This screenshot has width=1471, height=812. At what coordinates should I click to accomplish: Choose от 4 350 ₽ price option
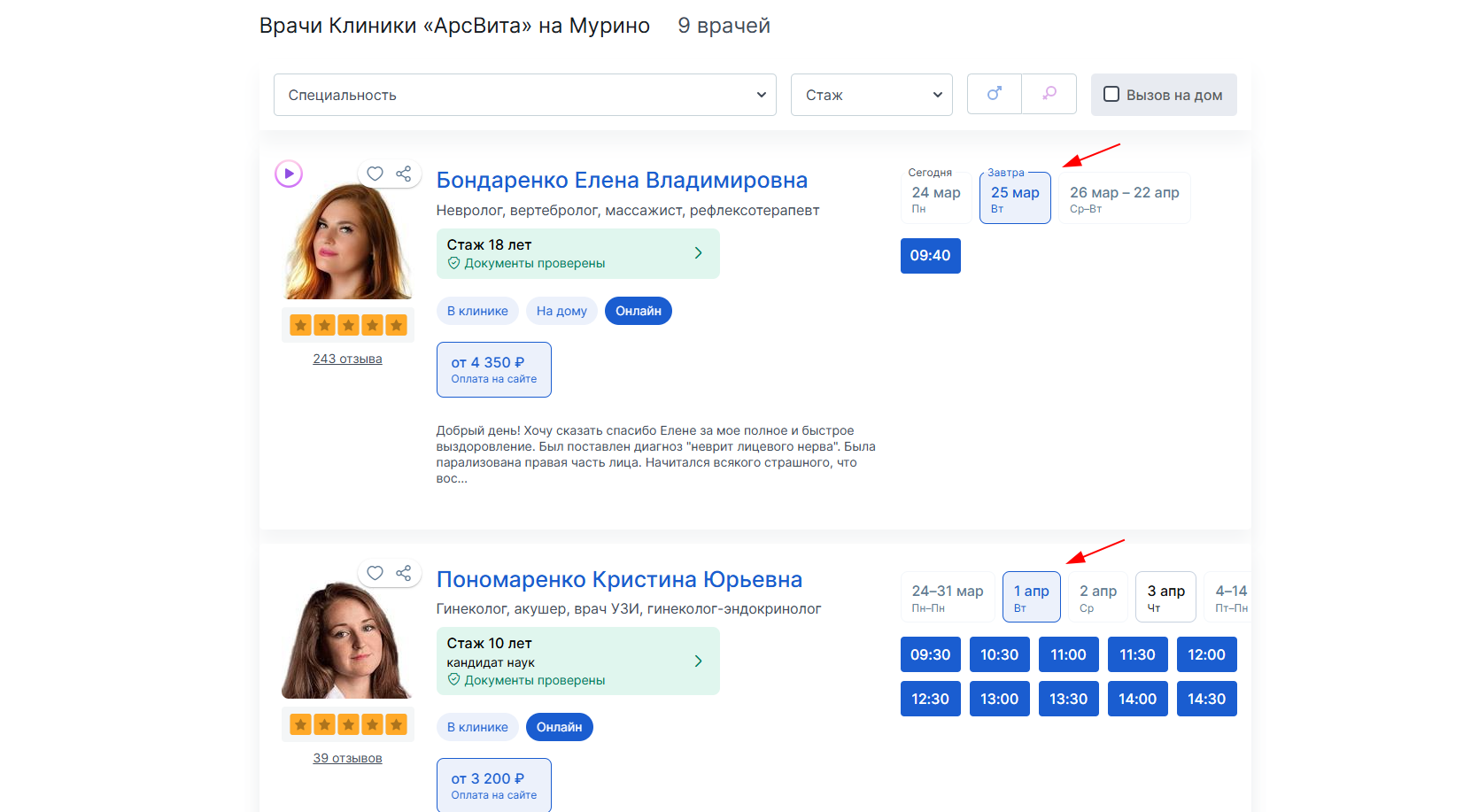point(494,369)
